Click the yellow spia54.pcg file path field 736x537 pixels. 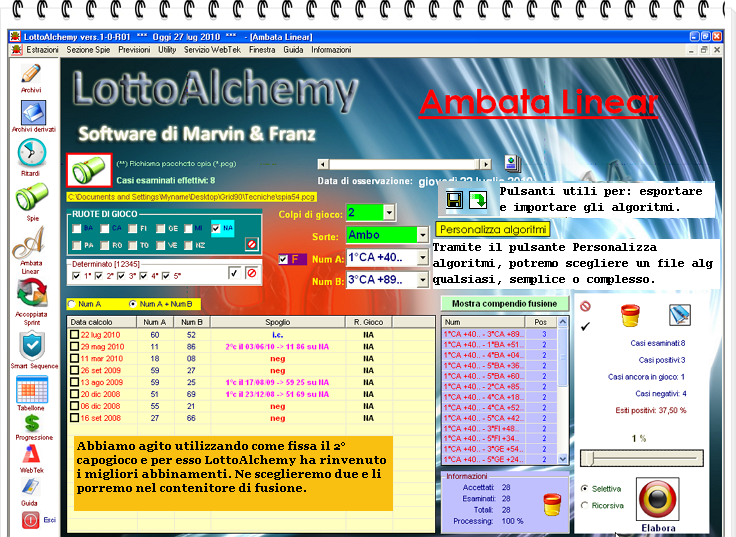[x=192, y=197]
